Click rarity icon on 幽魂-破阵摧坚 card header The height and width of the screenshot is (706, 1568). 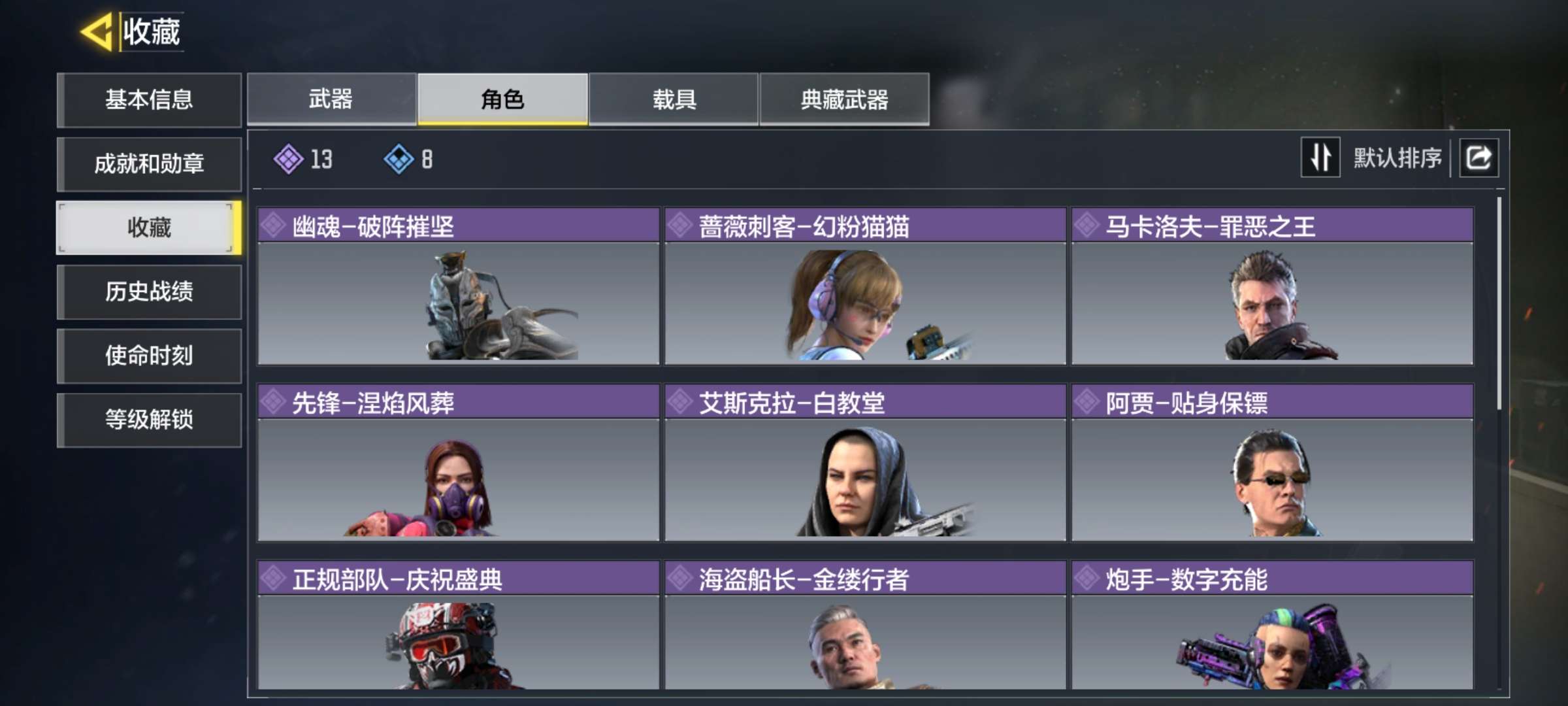tap(274, 226)
